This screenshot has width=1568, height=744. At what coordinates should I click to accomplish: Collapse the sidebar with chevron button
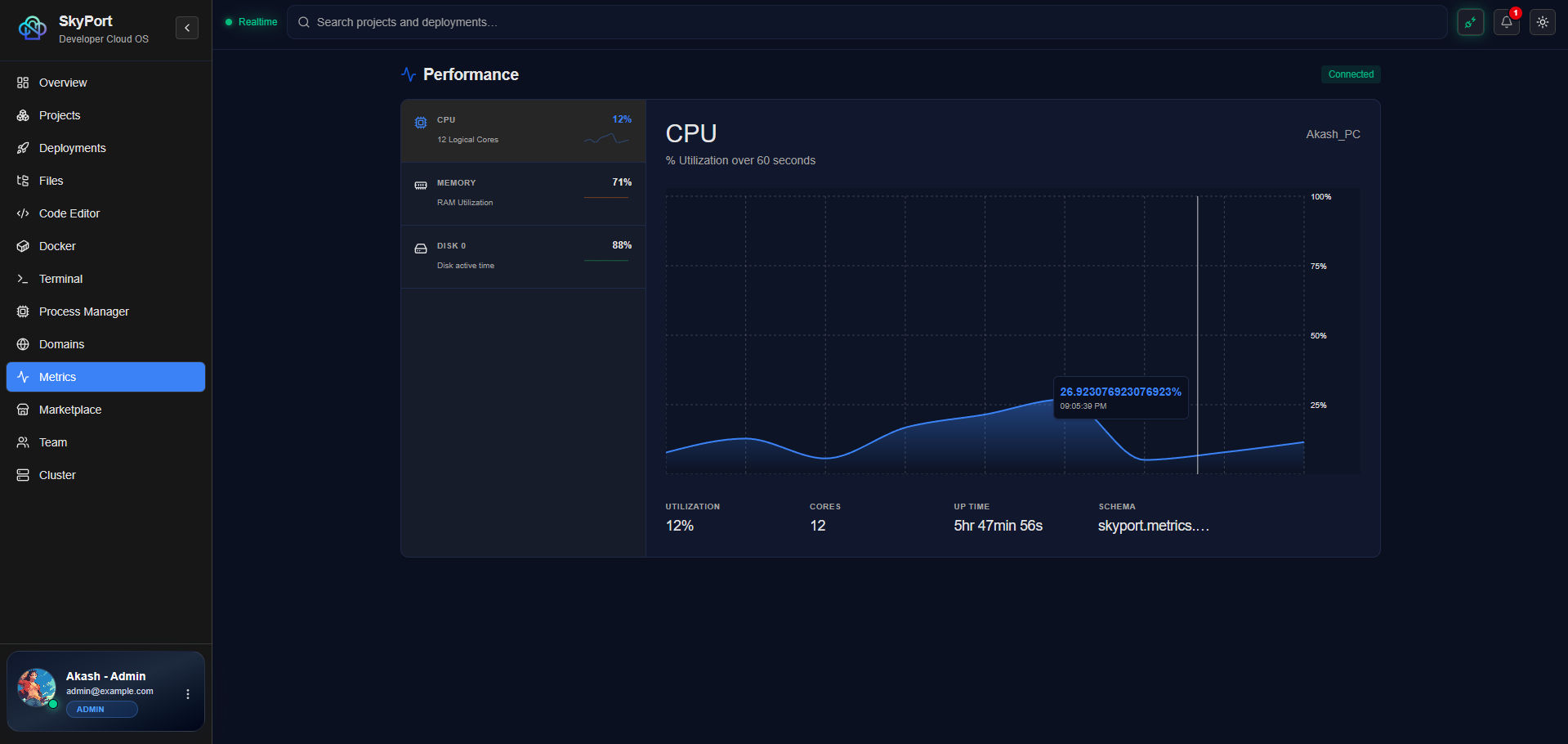pos(187,28)
